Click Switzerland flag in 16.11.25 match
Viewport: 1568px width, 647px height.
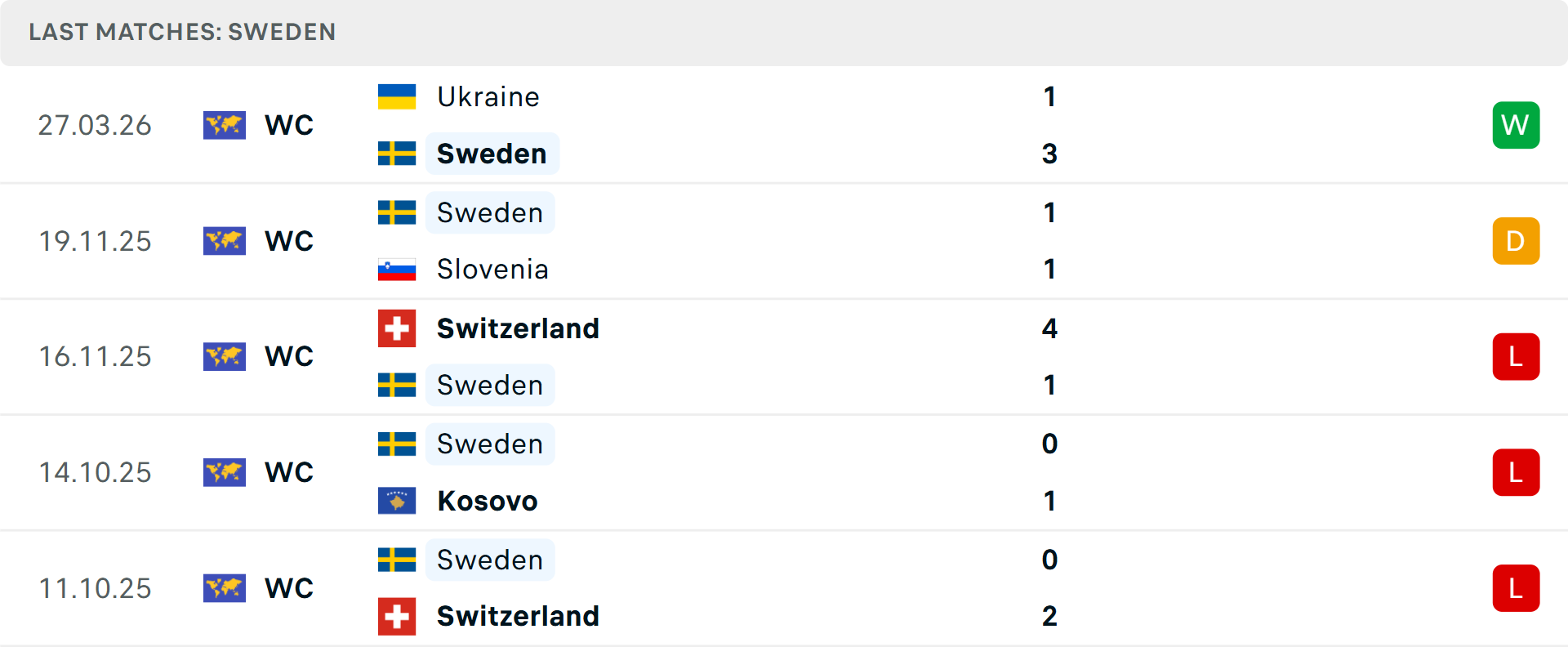pyautogui.click(x=397, y=328)
